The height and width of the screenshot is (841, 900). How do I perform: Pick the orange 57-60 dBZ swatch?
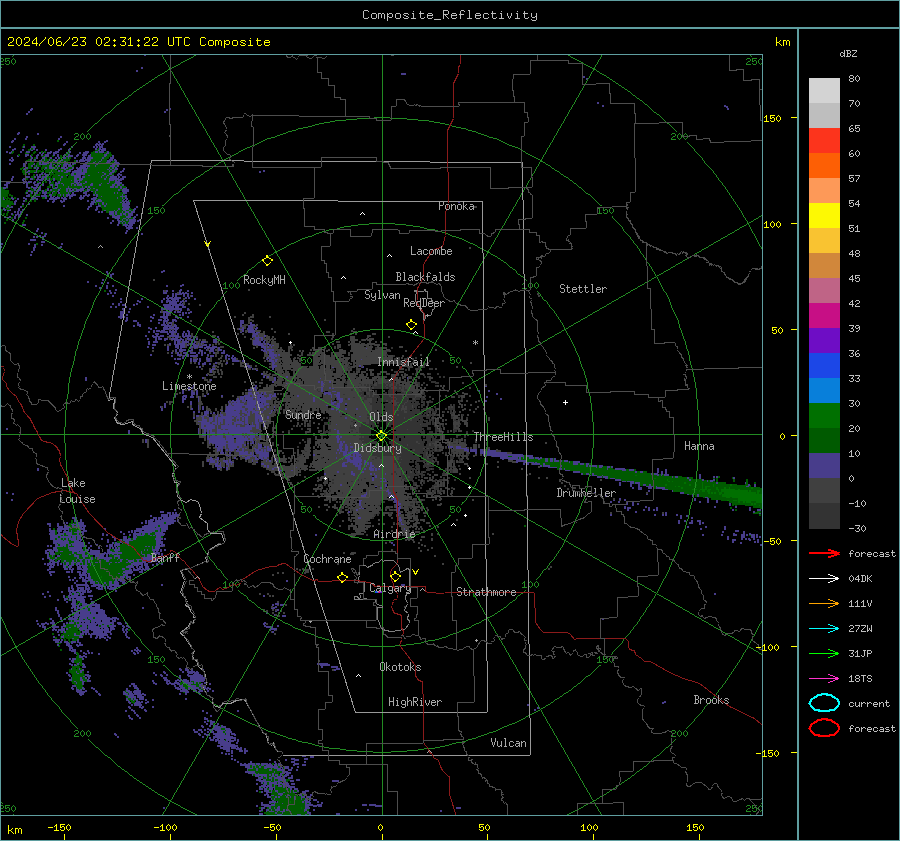824,166
